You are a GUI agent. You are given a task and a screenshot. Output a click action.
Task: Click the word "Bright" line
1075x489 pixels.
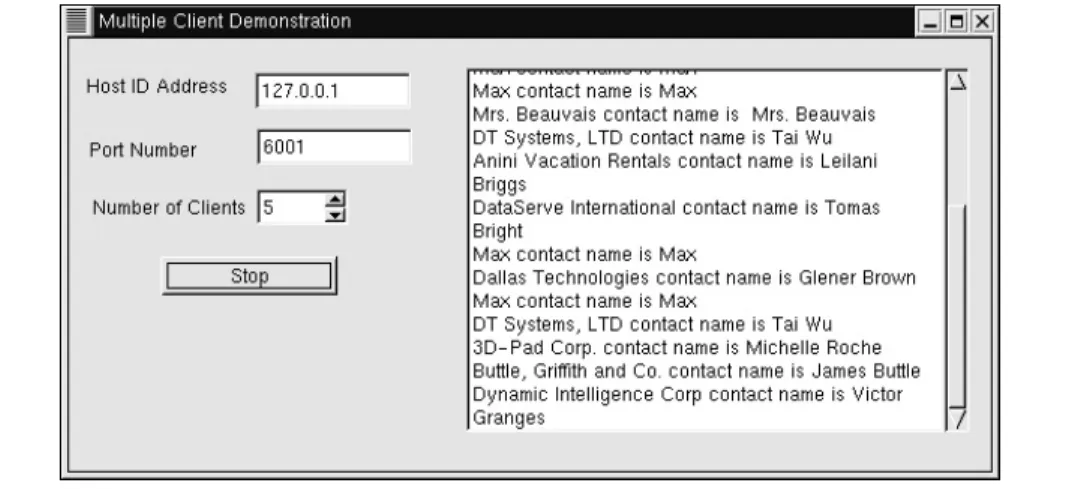point(498,231)
